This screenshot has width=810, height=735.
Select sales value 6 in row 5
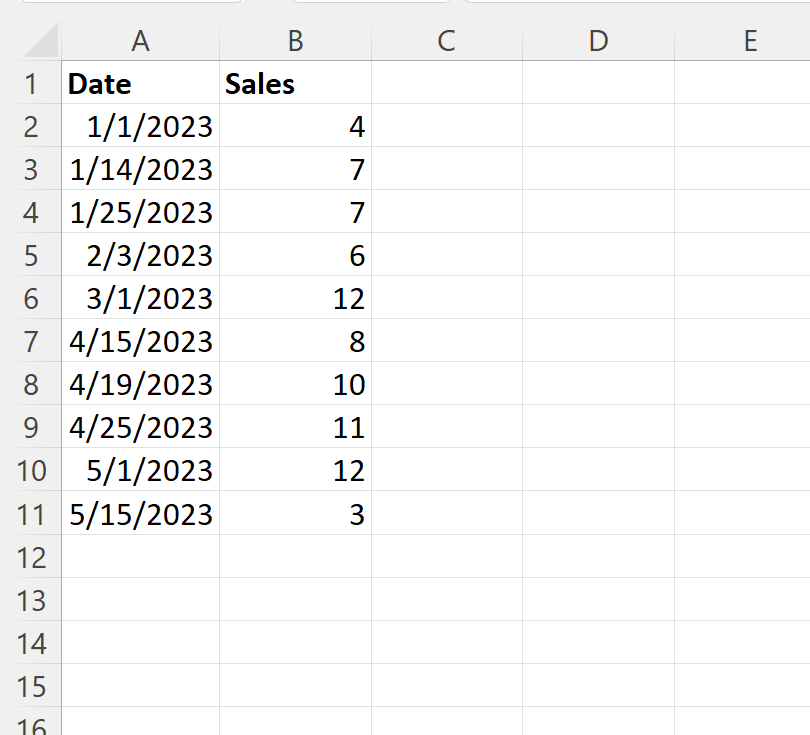[x=295, y=255]
